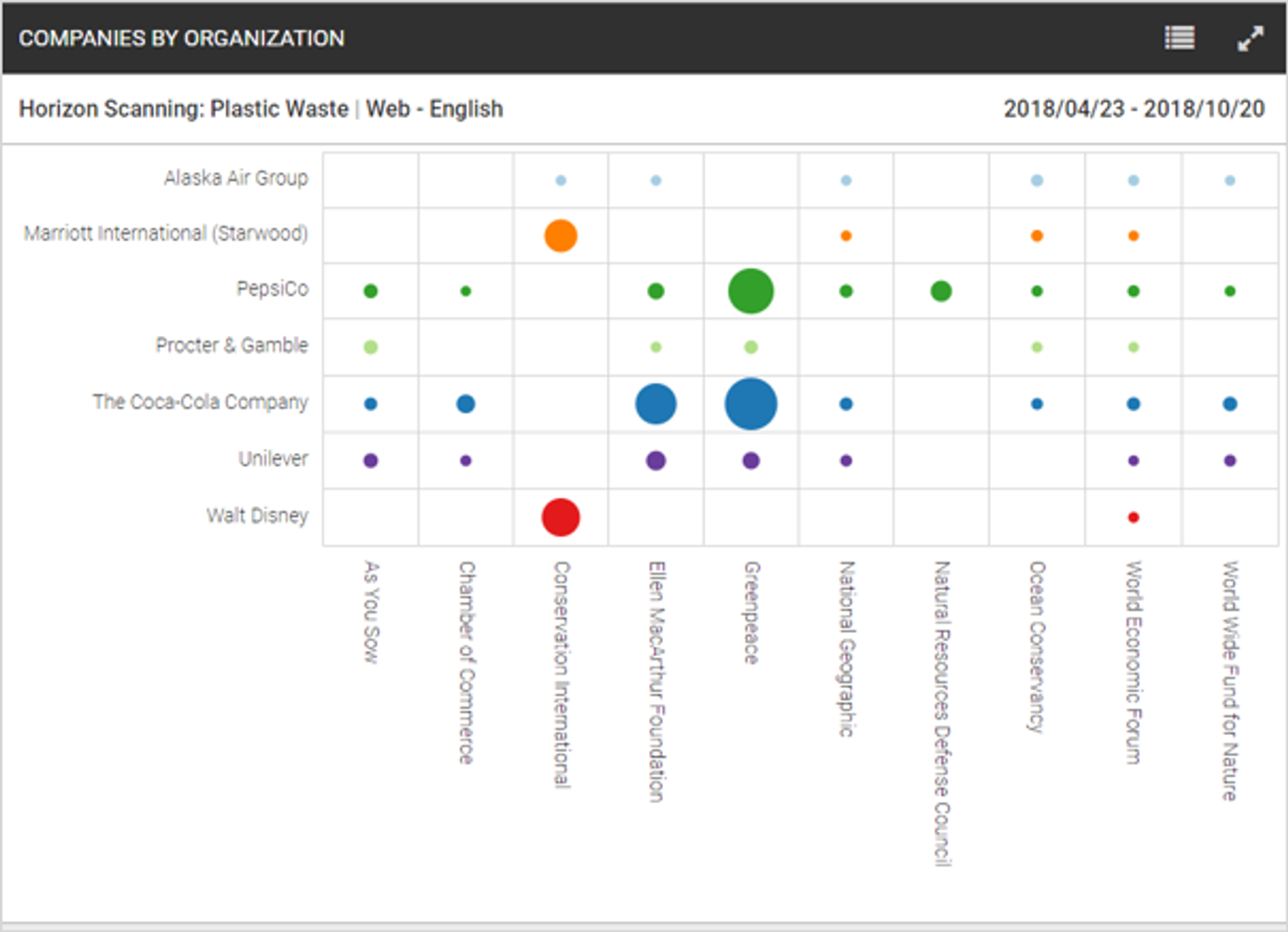Select Unilever National Geographic dot
Screen dimensions: 1288x932
846,461
